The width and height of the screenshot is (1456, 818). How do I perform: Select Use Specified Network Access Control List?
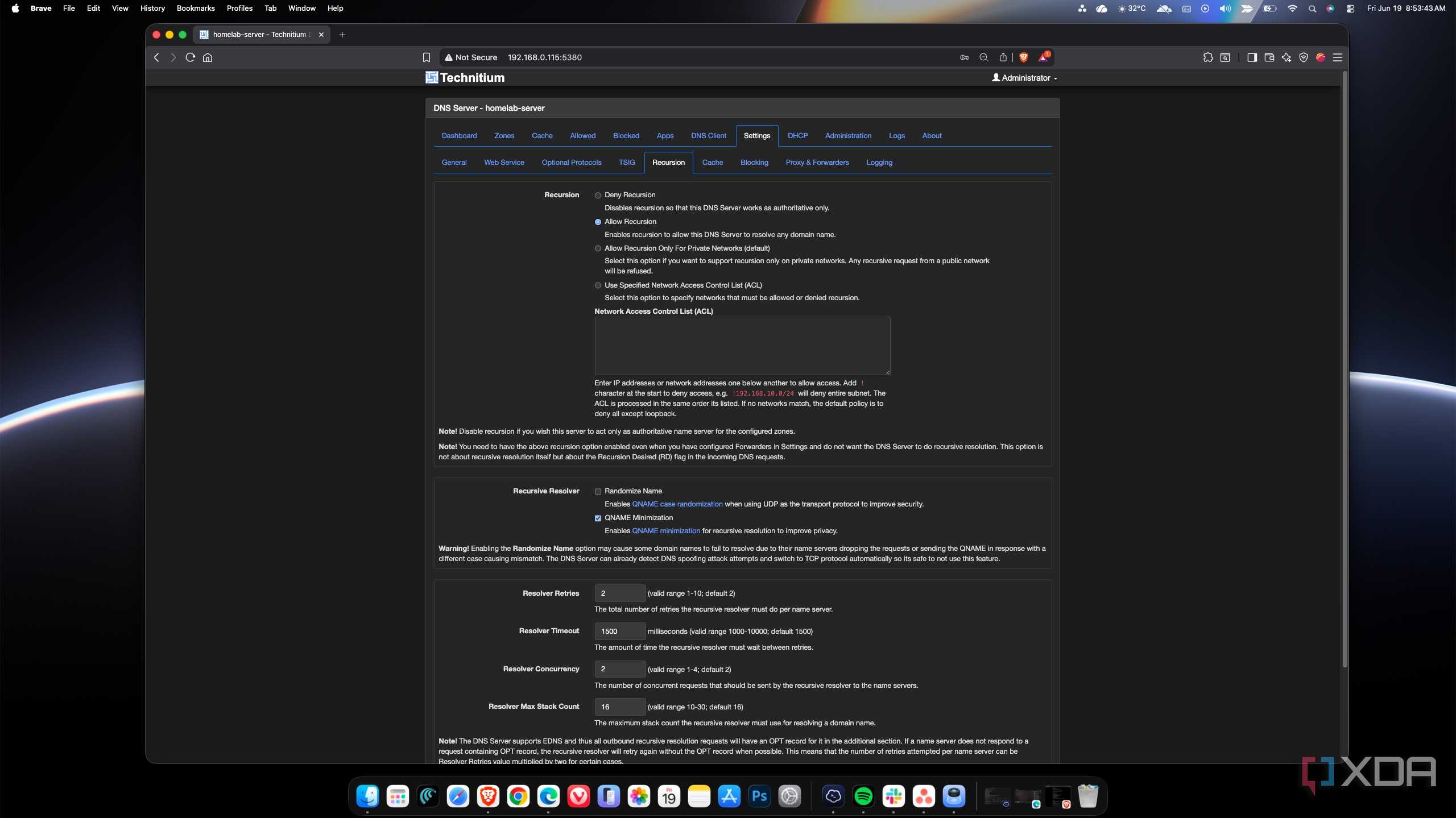pos(598,285)
